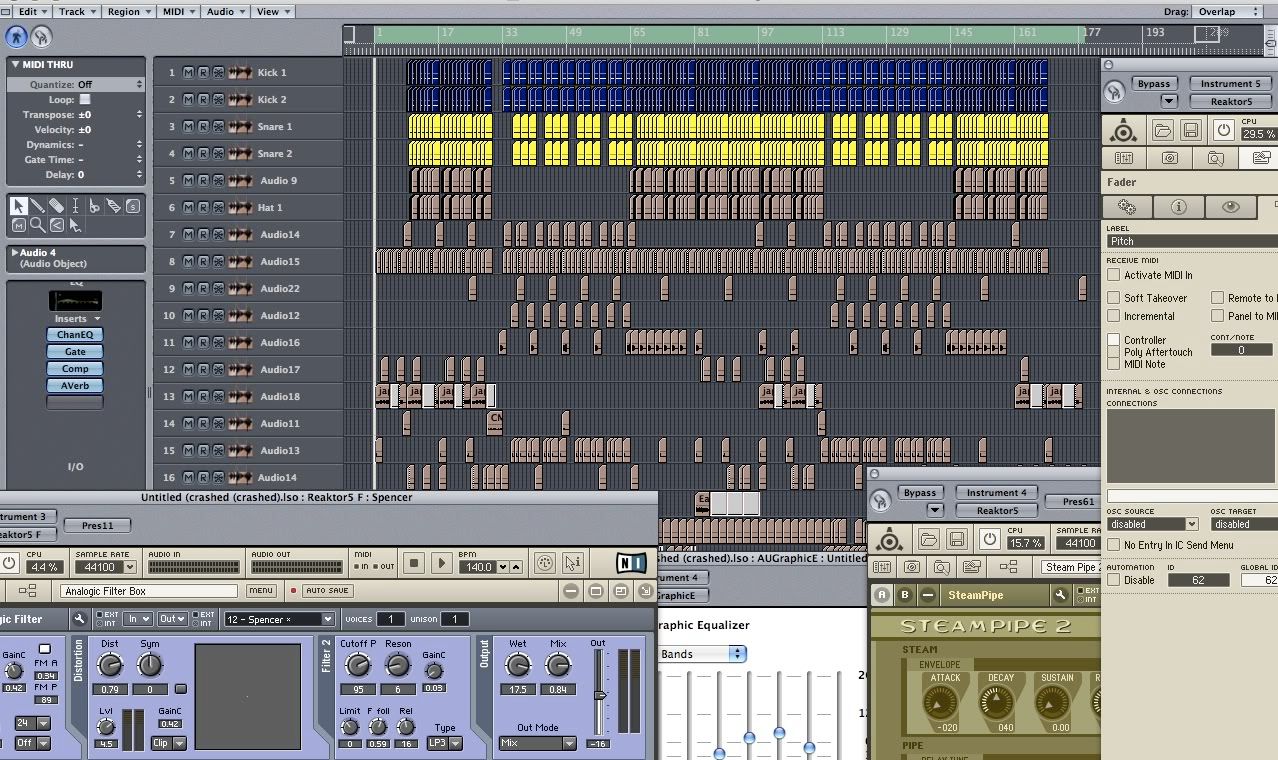The width and height of the screenshot is (1278, 760).
Task: Open the Audio menu
Action: coord(225,11)
